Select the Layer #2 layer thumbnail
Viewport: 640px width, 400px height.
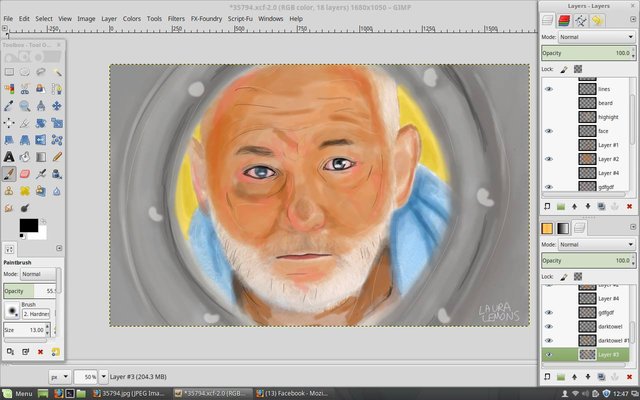(587, 159)
